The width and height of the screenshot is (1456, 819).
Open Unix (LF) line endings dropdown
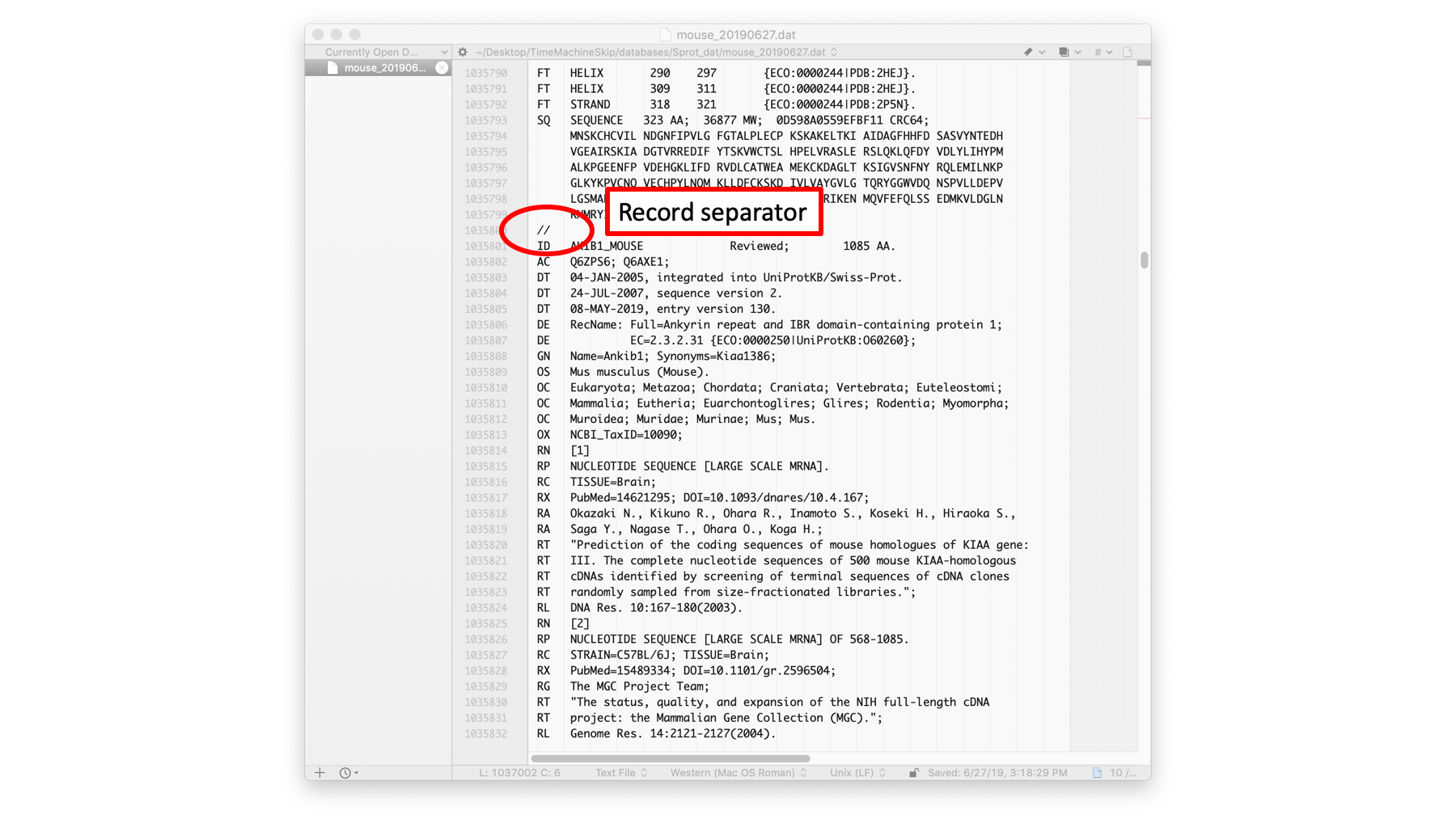(x=857, y=773)
